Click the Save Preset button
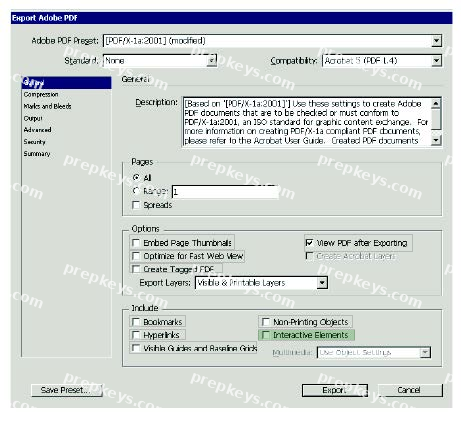The height and width of the screenshot is (421, 461). 66,390
